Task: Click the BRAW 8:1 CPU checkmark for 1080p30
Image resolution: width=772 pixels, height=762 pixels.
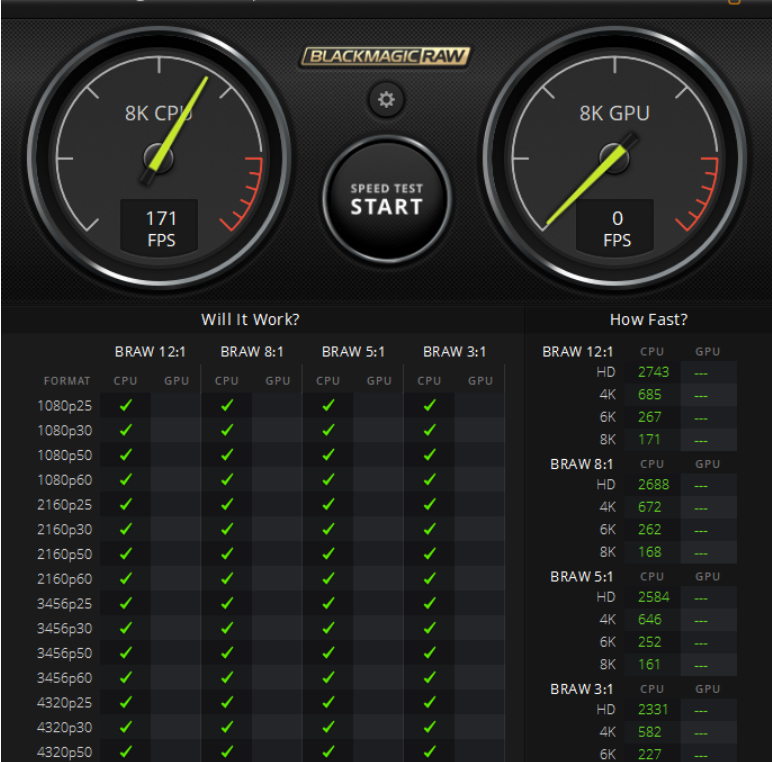Action: (227, 430)
